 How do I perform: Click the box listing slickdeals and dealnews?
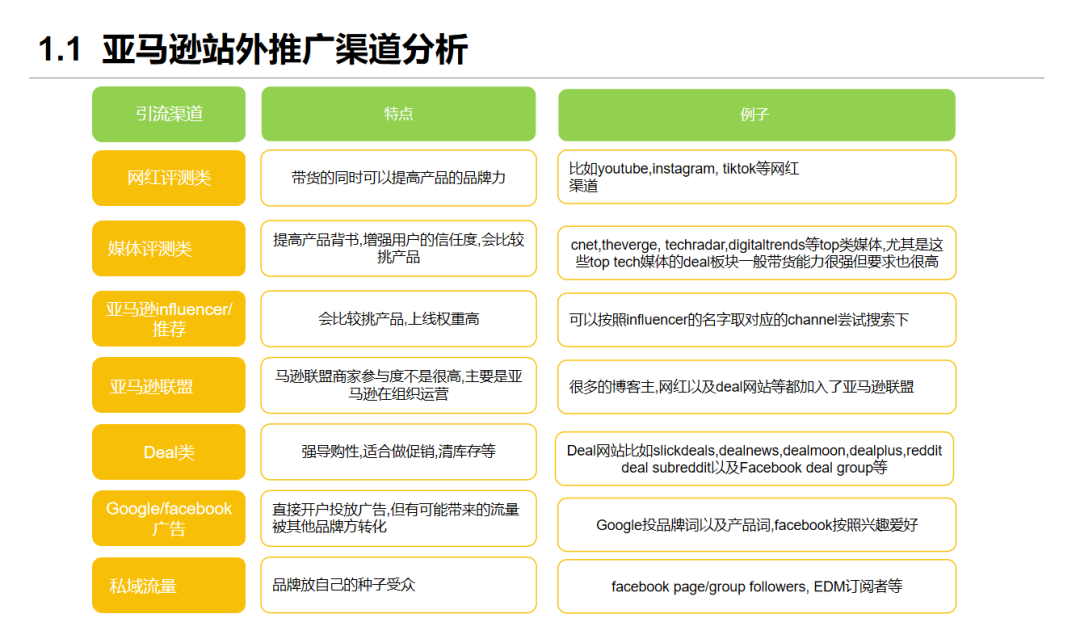[754, 459]
